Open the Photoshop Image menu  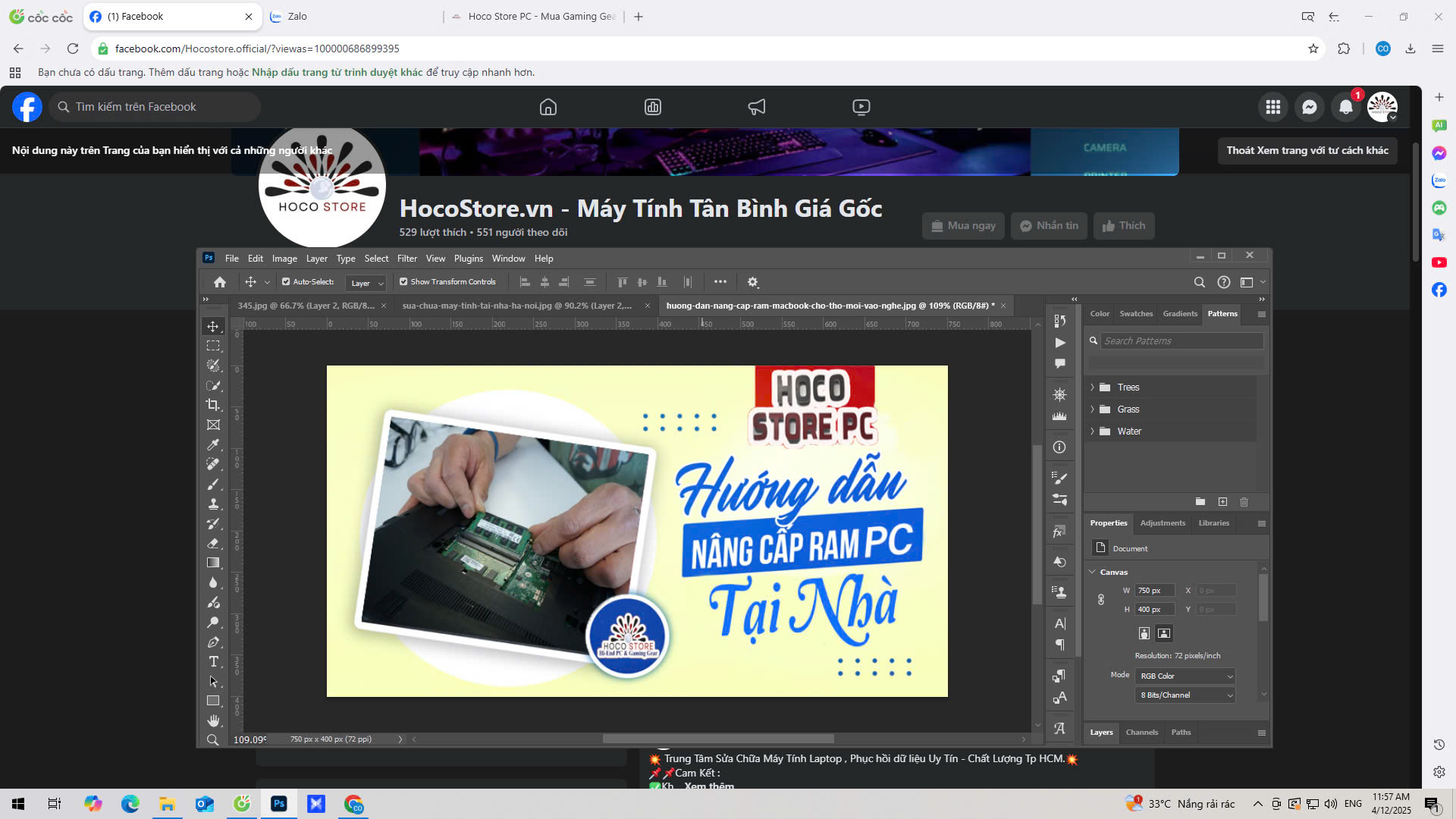click(284, 259)
